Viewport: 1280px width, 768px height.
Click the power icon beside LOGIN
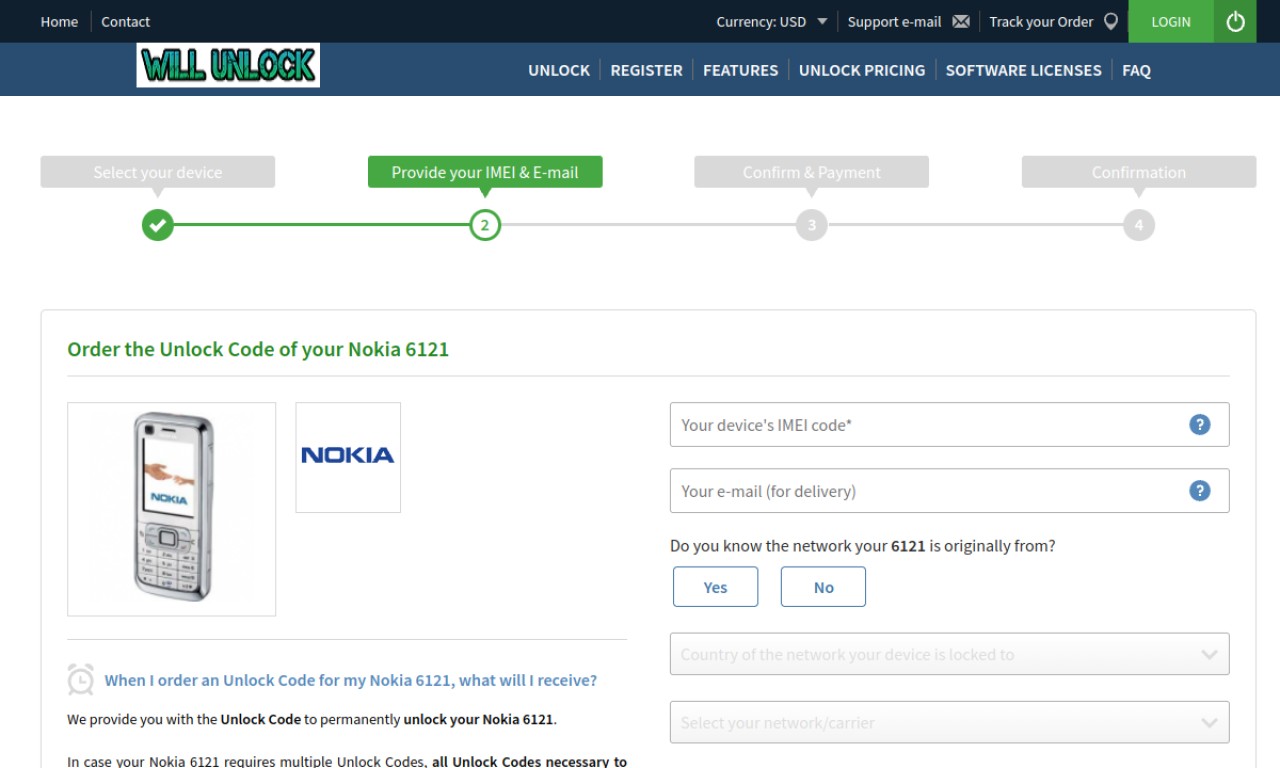pyautogui.click(x=1236, y=21)
